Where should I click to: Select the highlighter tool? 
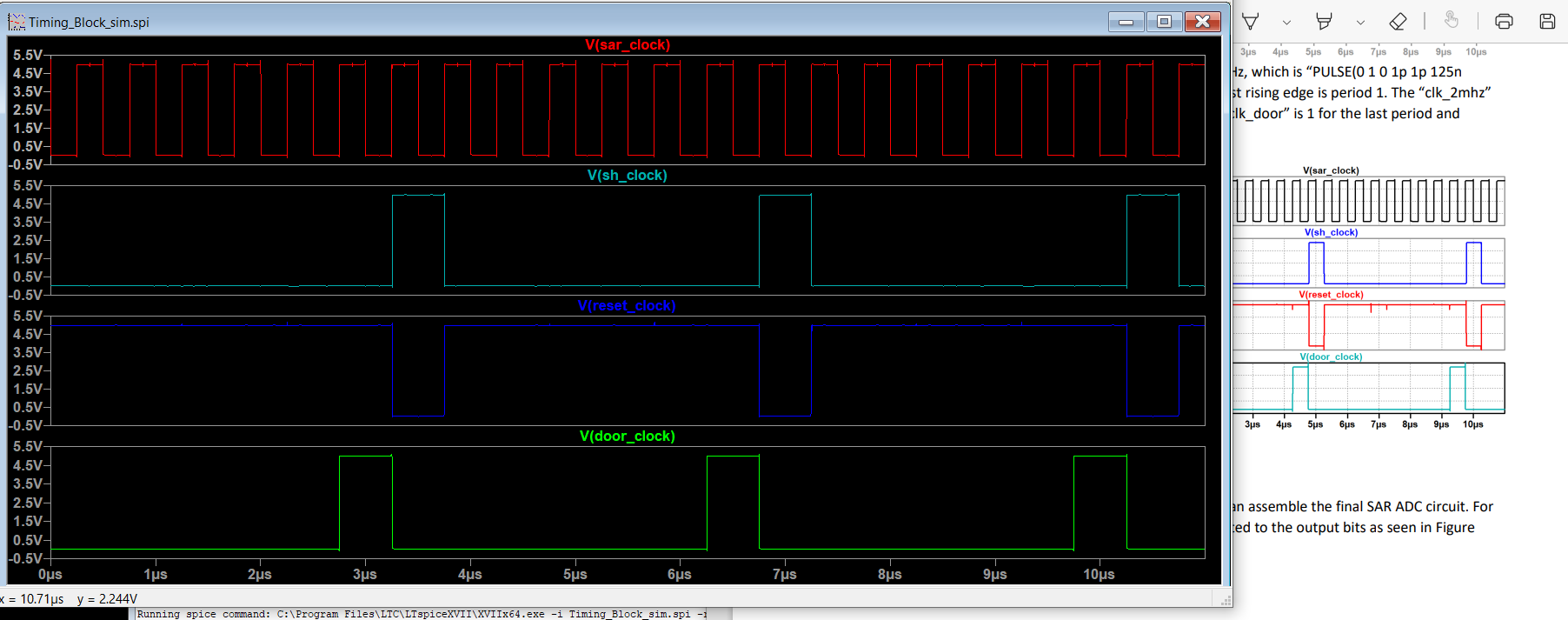click(x=1324, y=22)
